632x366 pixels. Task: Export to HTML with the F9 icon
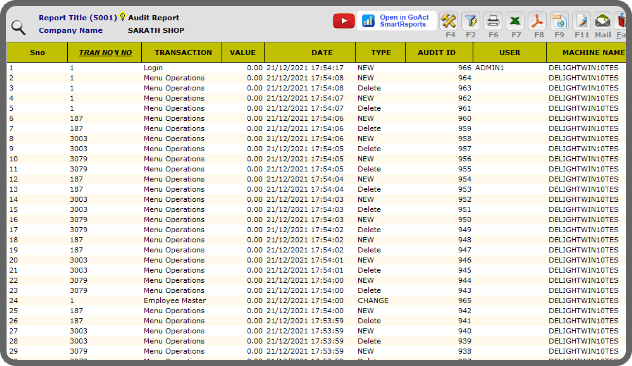pos(559,21)
